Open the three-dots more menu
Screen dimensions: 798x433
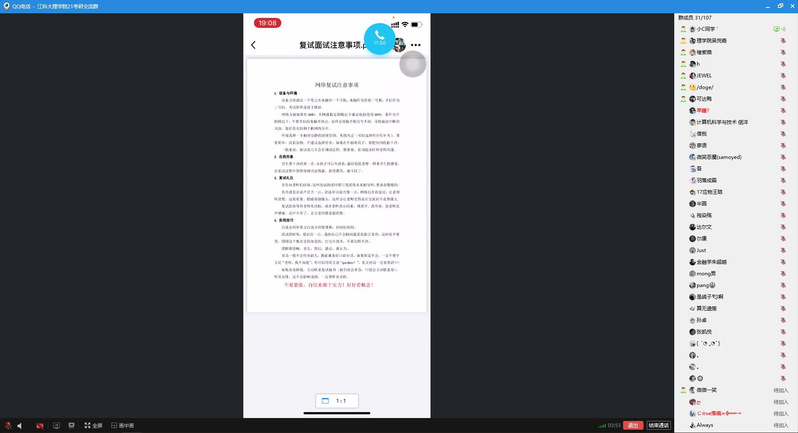coord(416,45)
